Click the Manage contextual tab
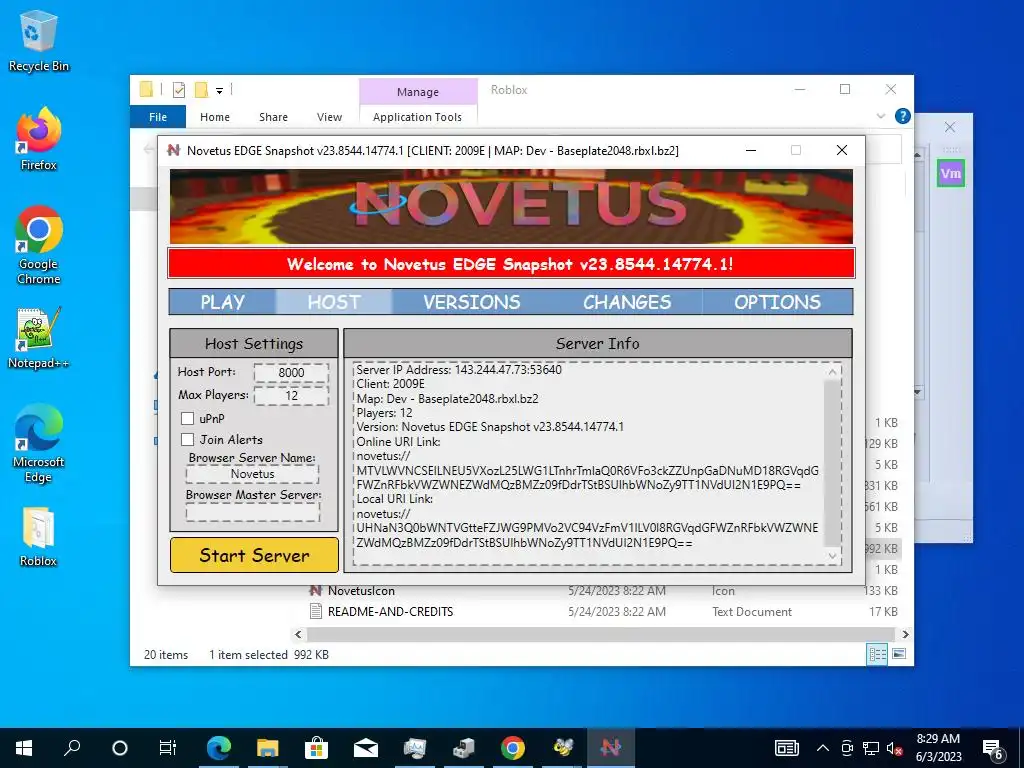 point(418,92)
